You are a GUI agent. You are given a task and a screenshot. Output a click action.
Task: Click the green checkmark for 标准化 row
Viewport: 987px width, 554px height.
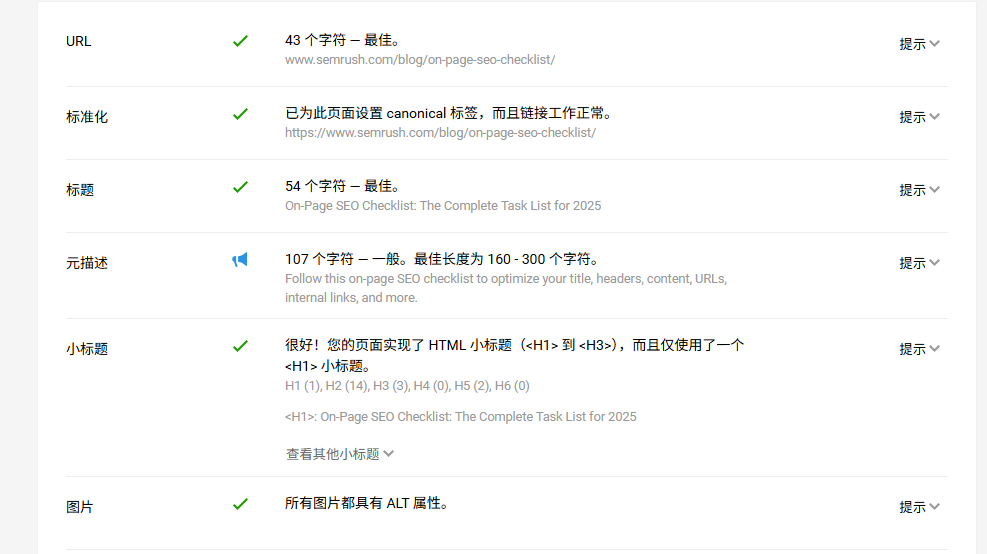coord(240,115)
